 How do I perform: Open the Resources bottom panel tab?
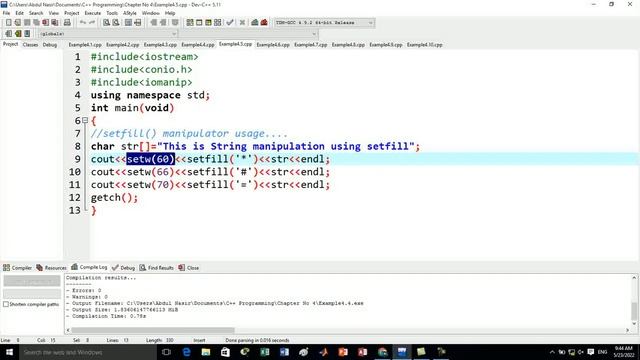pos(51,268)
